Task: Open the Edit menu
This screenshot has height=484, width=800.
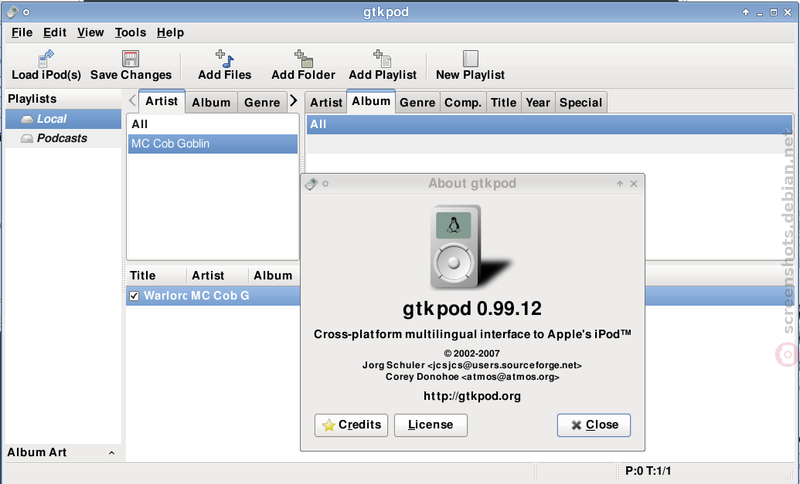Action: [x=55, y=33]
